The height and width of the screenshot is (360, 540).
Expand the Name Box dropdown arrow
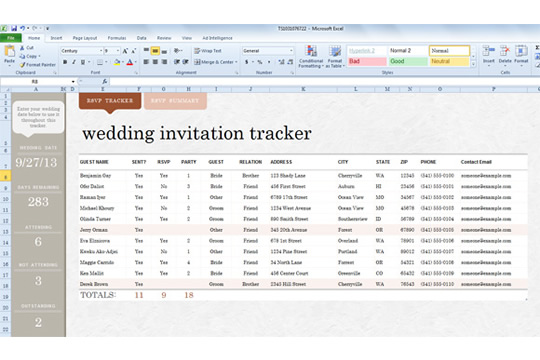(73, 82)
